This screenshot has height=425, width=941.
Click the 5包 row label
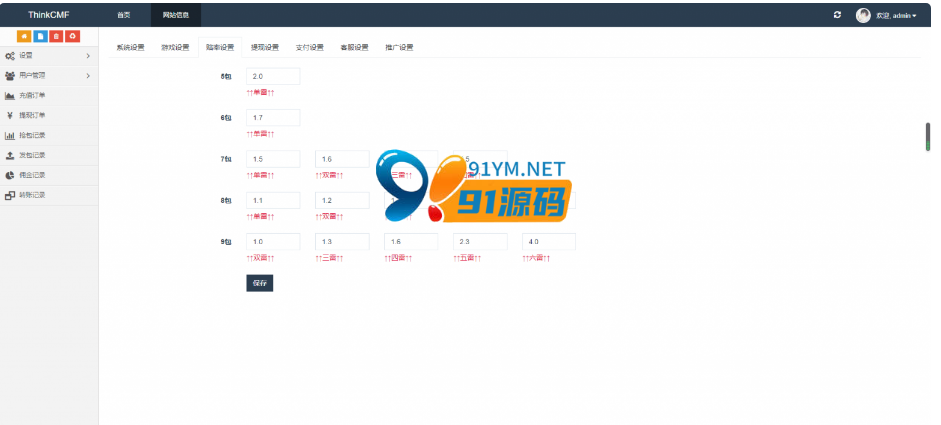(226, 77)
